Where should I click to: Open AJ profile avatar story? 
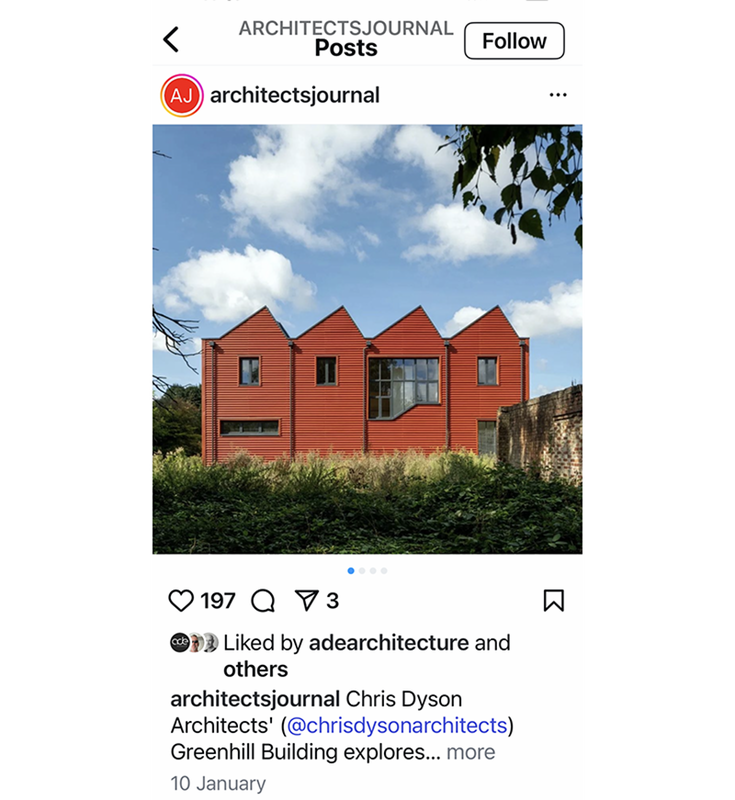tap(182, 95)
